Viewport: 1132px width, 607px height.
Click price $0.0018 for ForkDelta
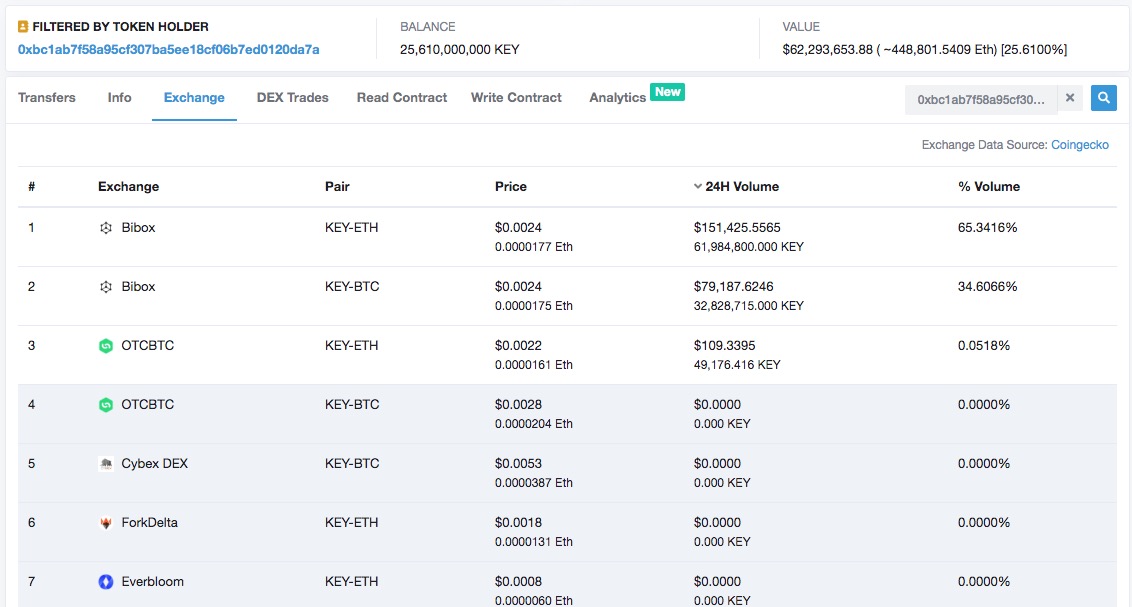click(518, 523)
